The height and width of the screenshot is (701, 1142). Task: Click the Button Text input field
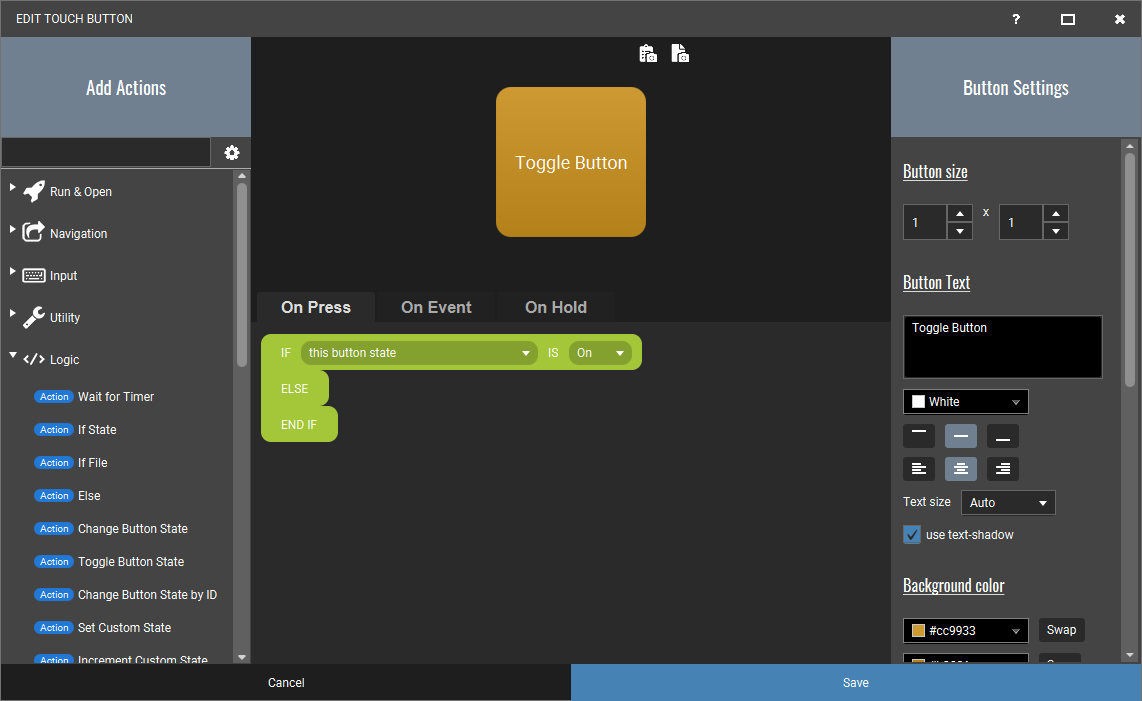click(1003, 347)
